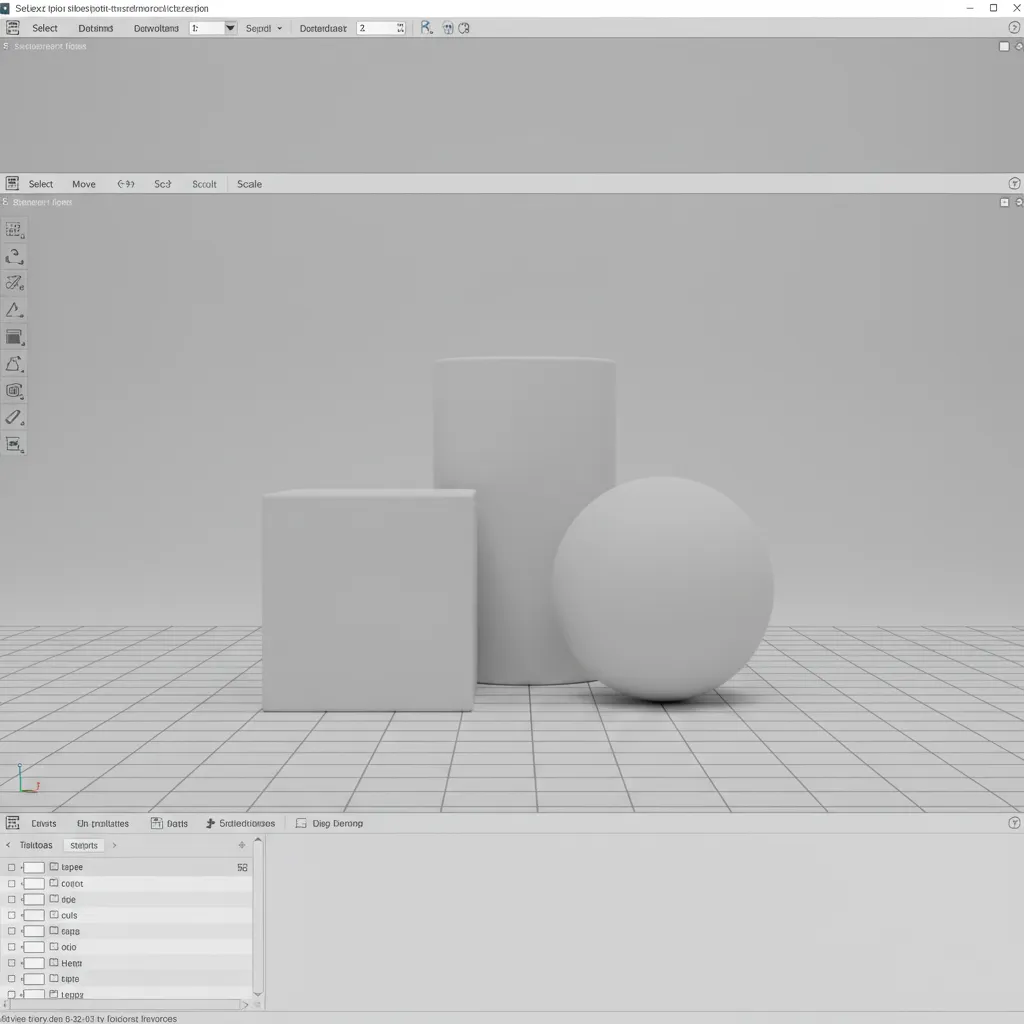Pick the dark filled panel tool in left toolbar
The width and height of the screenshot is (1024, 1024).
[14, 337]
